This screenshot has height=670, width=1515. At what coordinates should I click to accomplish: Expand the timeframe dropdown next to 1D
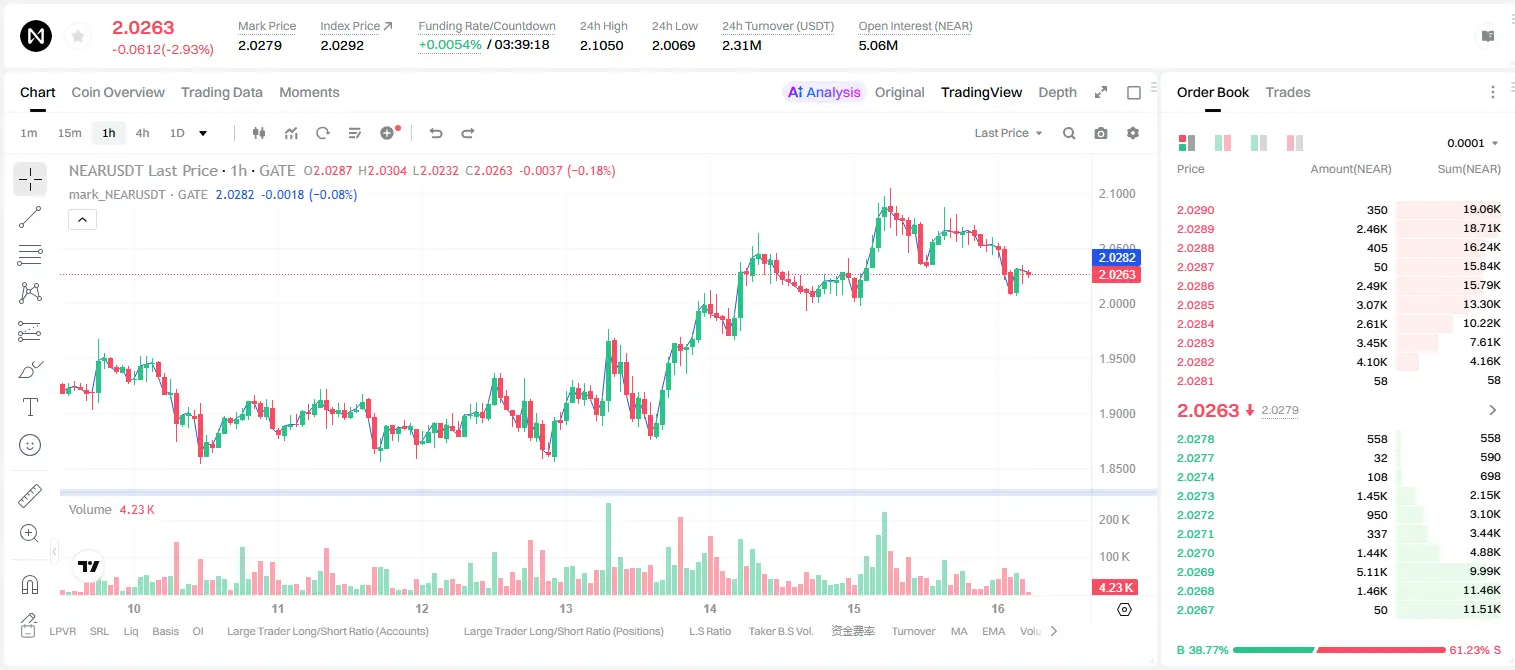[x=203, y=133]
